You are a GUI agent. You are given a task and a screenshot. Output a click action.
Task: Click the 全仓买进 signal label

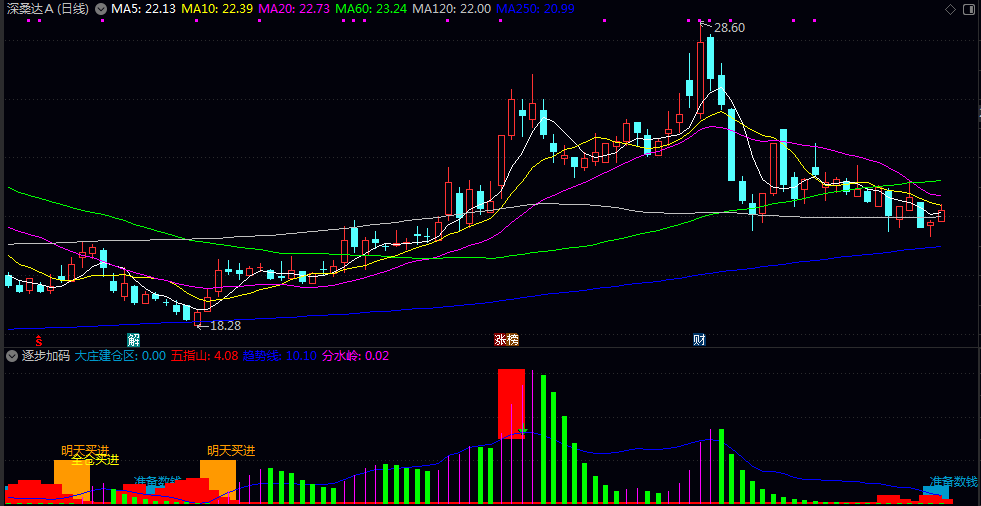[95, 460]
